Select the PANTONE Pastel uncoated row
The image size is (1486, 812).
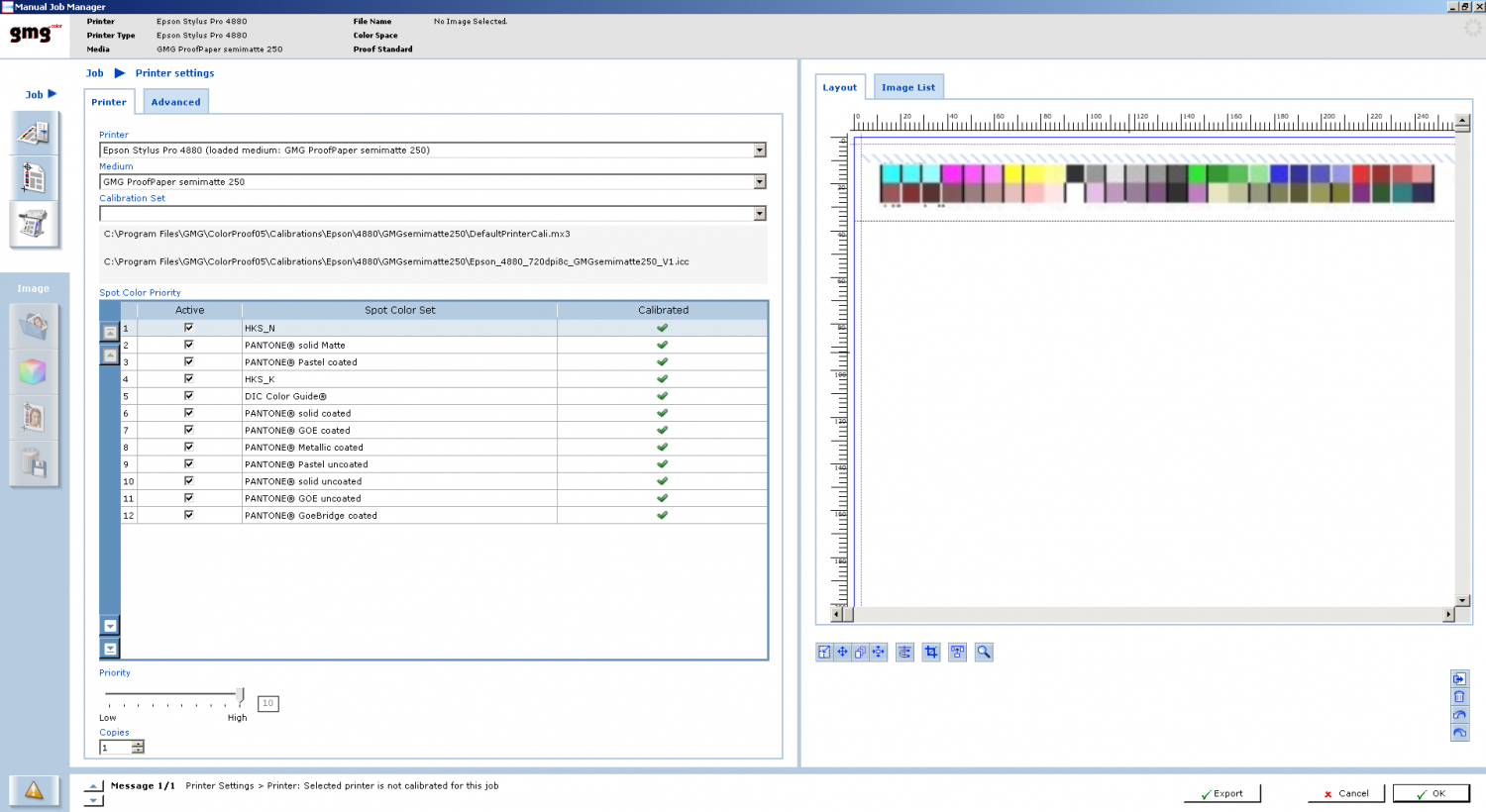[x=444, y=463]
